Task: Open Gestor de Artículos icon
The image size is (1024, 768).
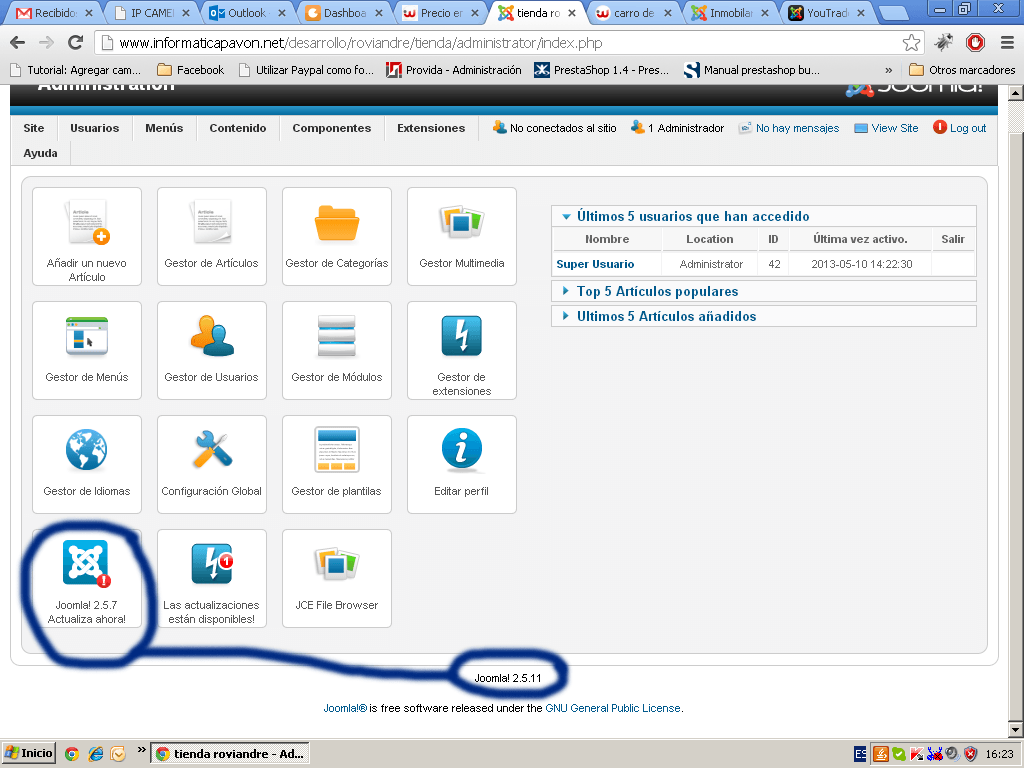Action: pyautogui.click(x=212, y=222)
